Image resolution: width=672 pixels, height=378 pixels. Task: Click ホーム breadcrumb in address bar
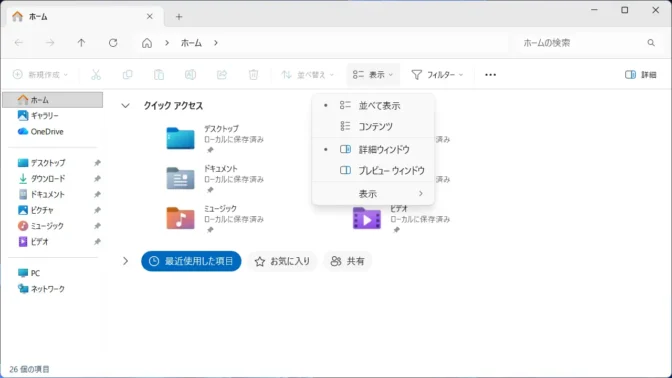tap(191, 43)
